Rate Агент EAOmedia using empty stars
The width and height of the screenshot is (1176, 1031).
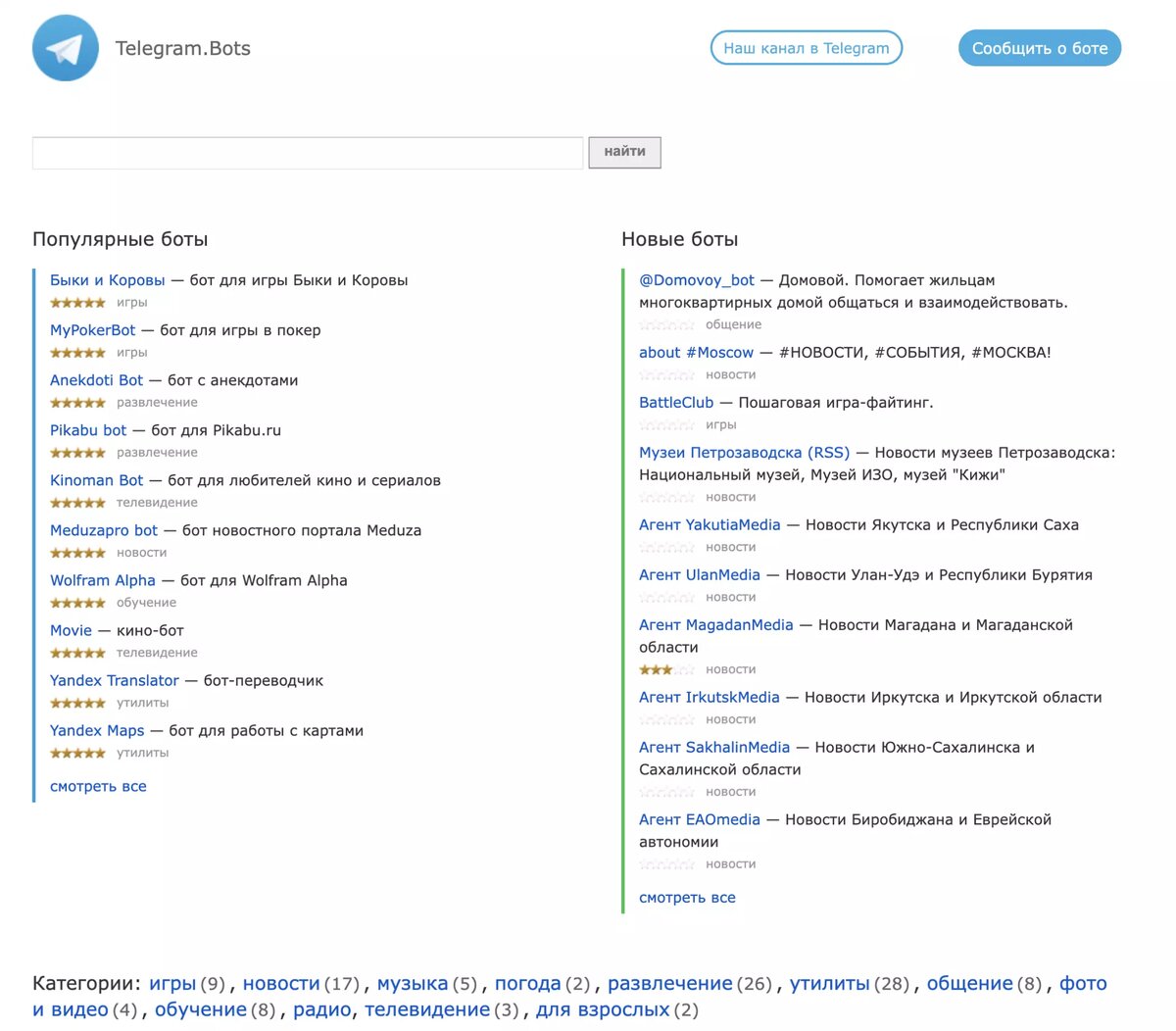click(666, 865)
